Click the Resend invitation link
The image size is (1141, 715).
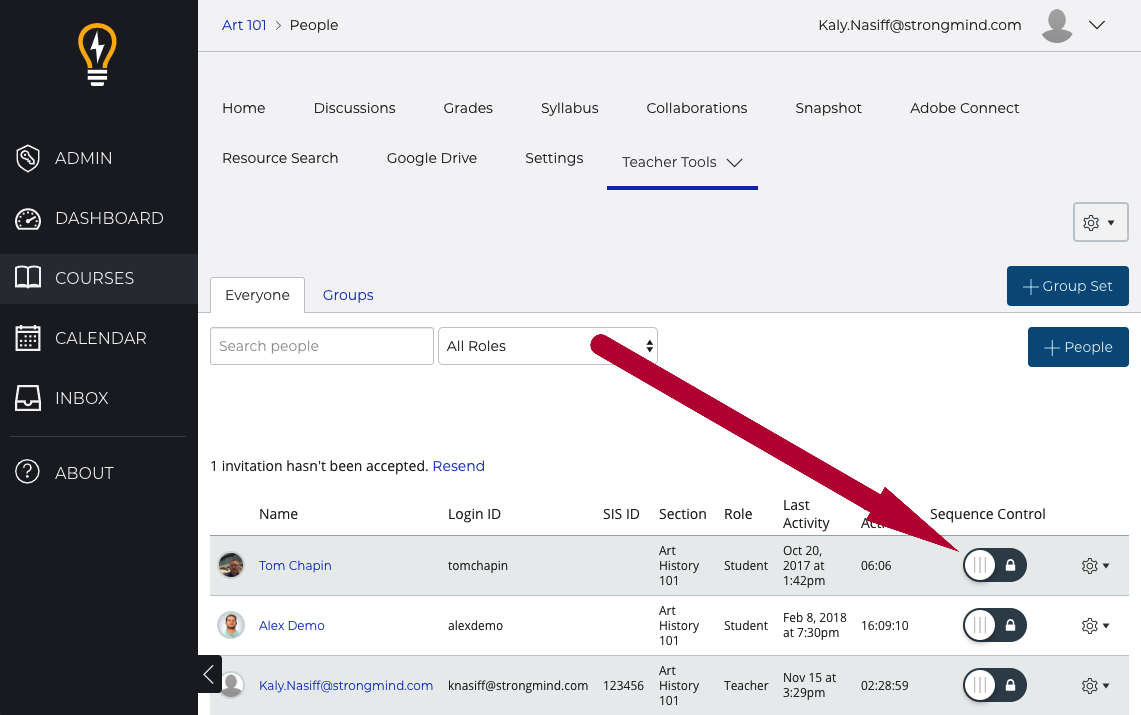tap(458, 466)
